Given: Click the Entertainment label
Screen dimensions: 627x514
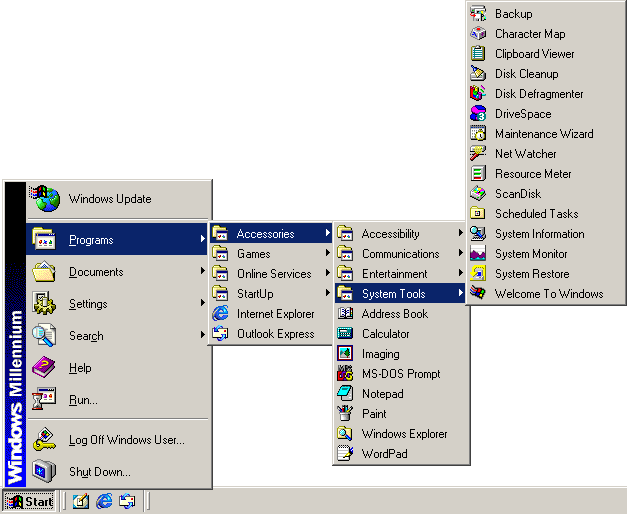Looking at the screenshot, I should pyautogui.click(x=394, y=274).
